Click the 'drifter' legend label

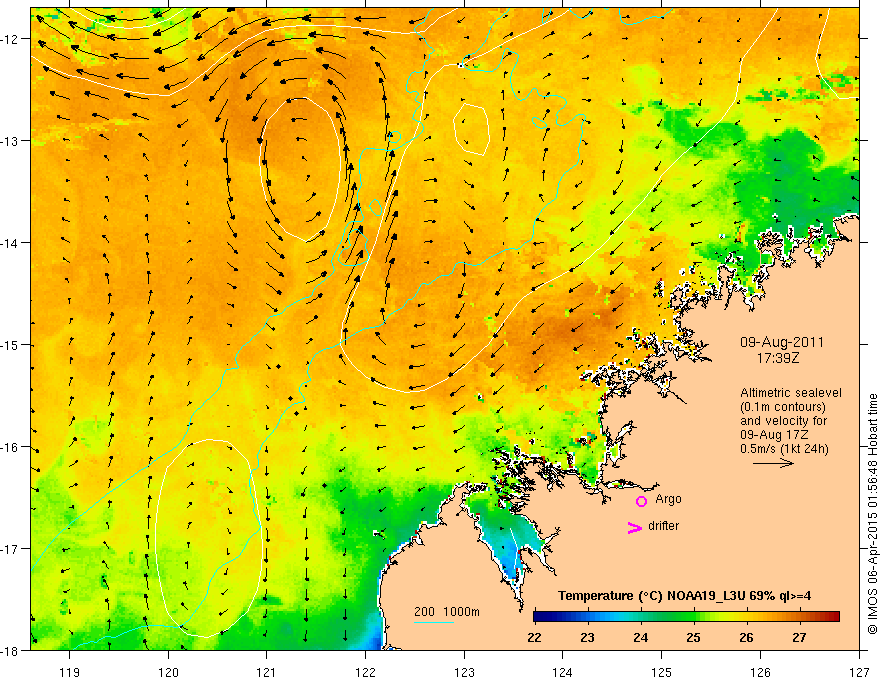[663, 526]
